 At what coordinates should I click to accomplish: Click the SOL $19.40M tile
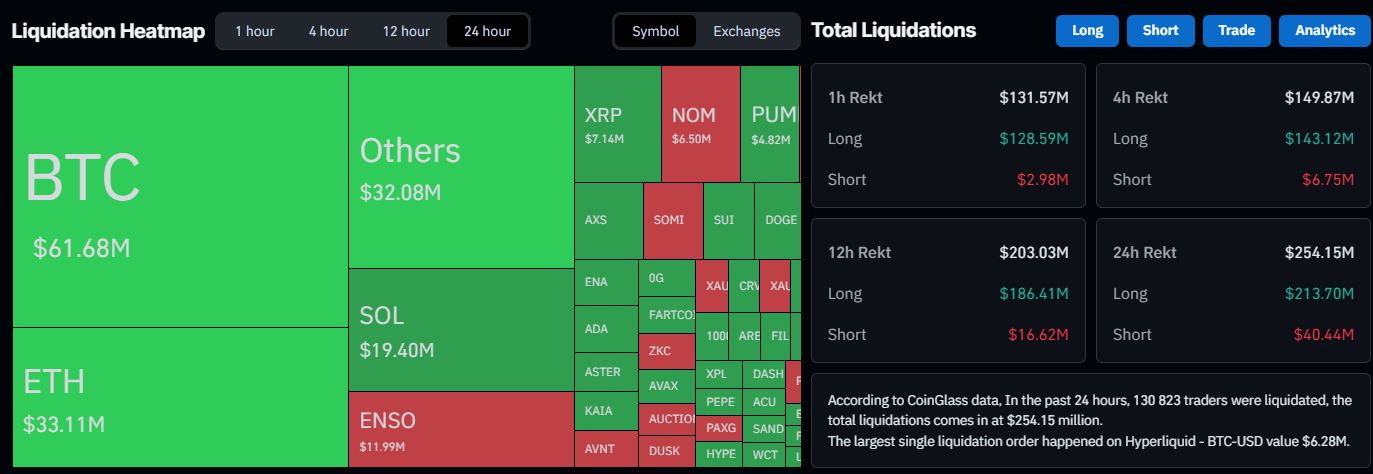[x=460, y=330]
